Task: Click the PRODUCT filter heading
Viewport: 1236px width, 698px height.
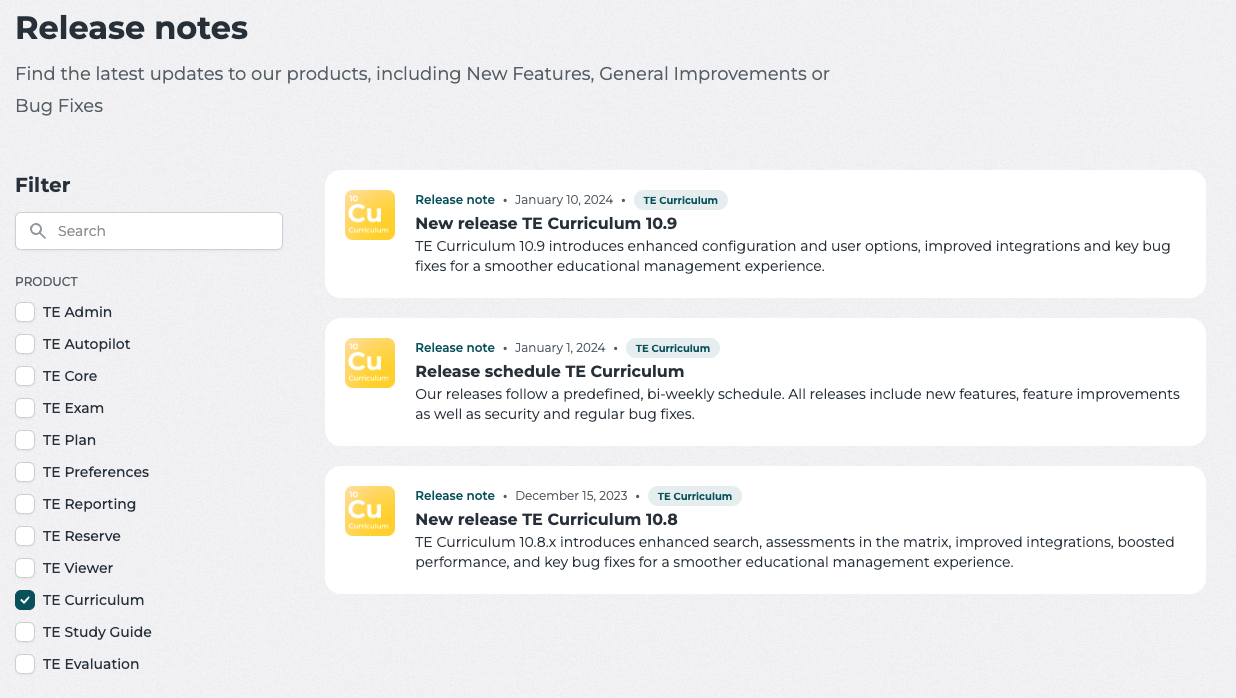Action: 46,282
